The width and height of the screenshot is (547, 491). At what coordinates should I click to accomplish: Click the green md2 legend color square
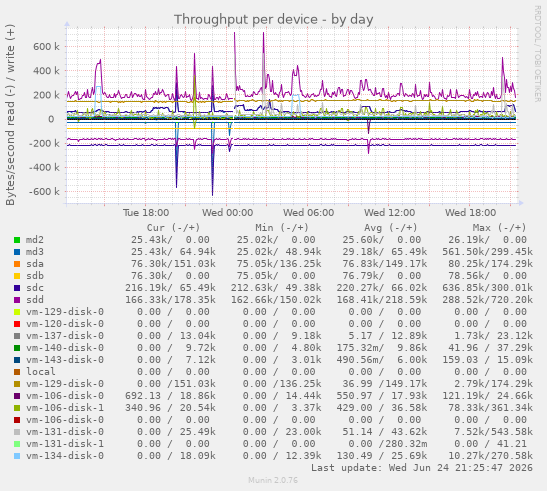[x=17, y=240]
